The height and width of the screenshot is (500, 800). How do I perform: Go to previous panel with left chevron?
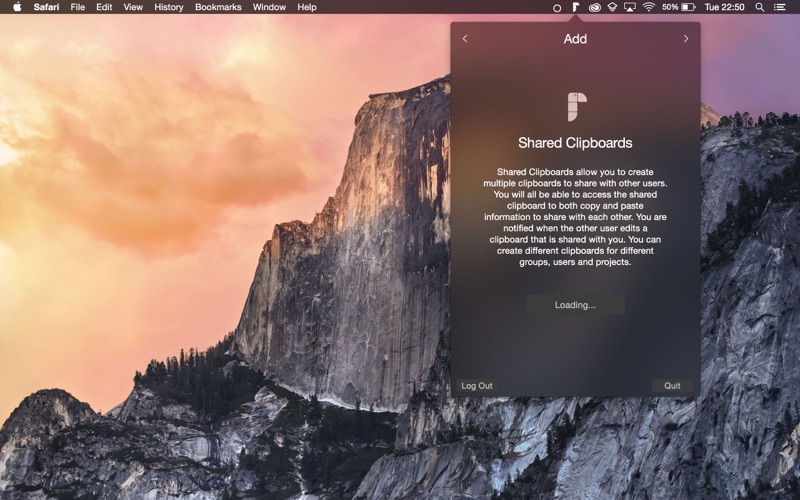tap(465, 39)
